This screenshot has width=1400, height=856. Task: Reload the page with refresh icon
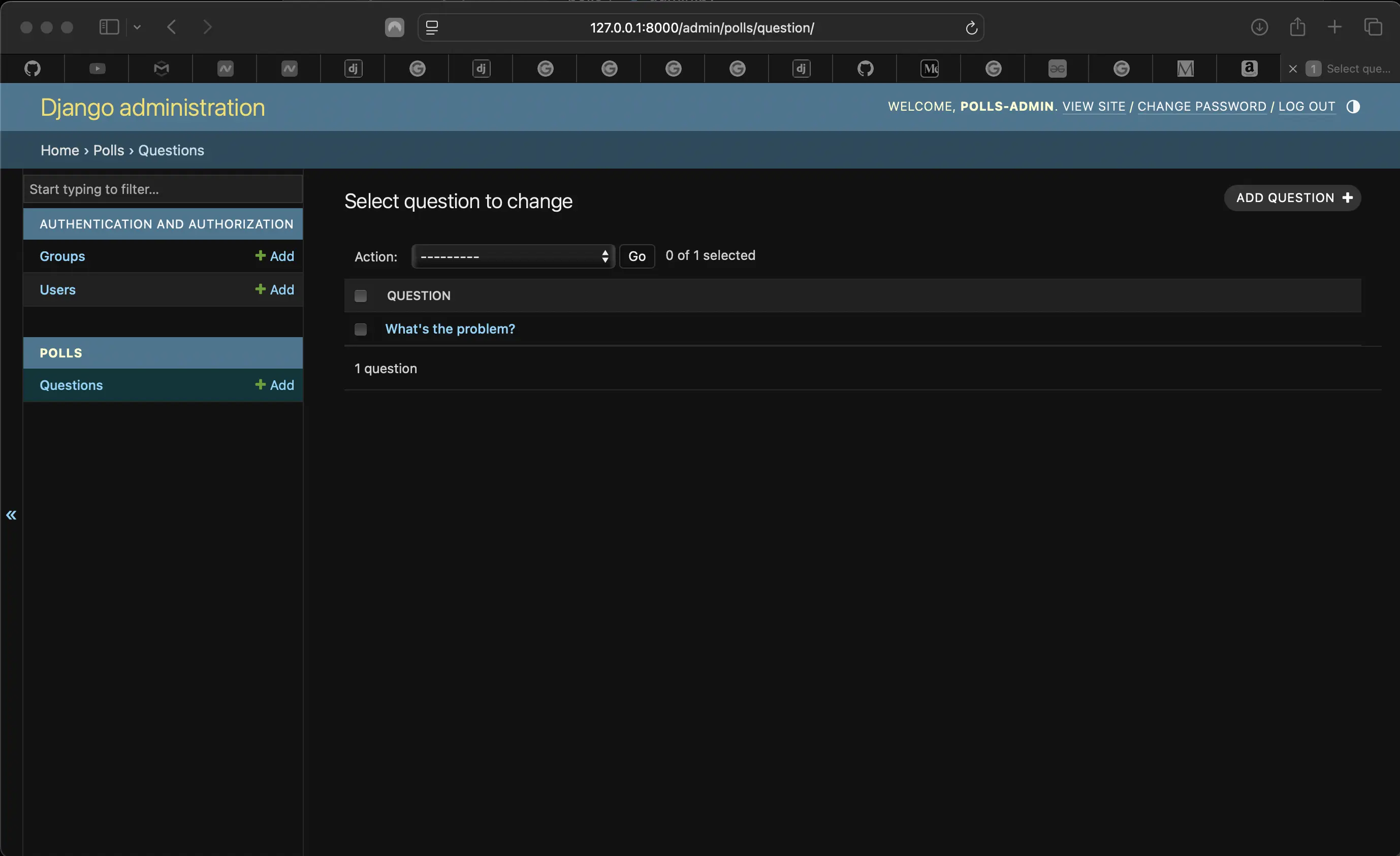coord(971,28)
